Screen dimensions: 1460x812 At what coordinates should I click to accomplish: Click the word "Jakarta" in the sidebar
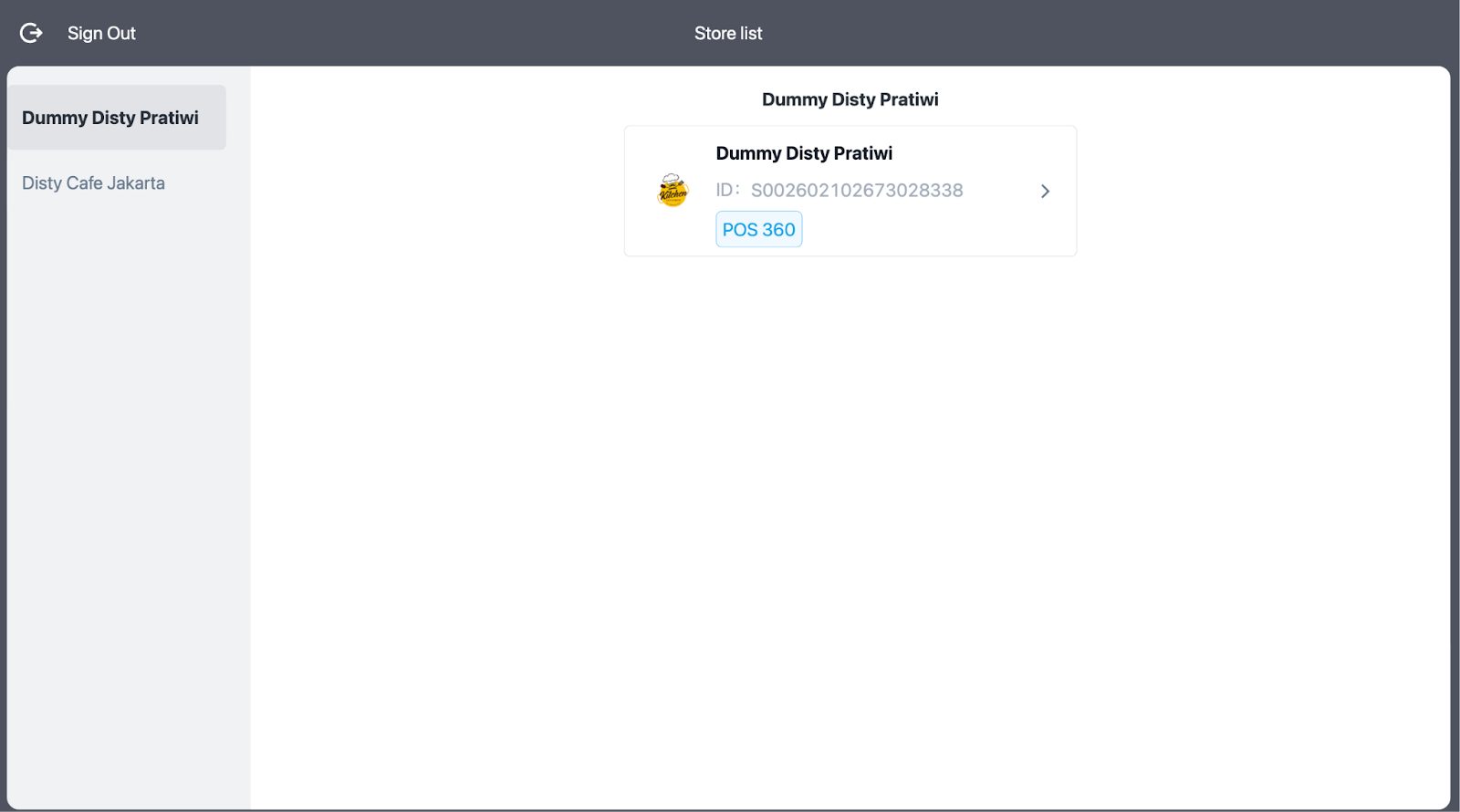pos(136,183)
